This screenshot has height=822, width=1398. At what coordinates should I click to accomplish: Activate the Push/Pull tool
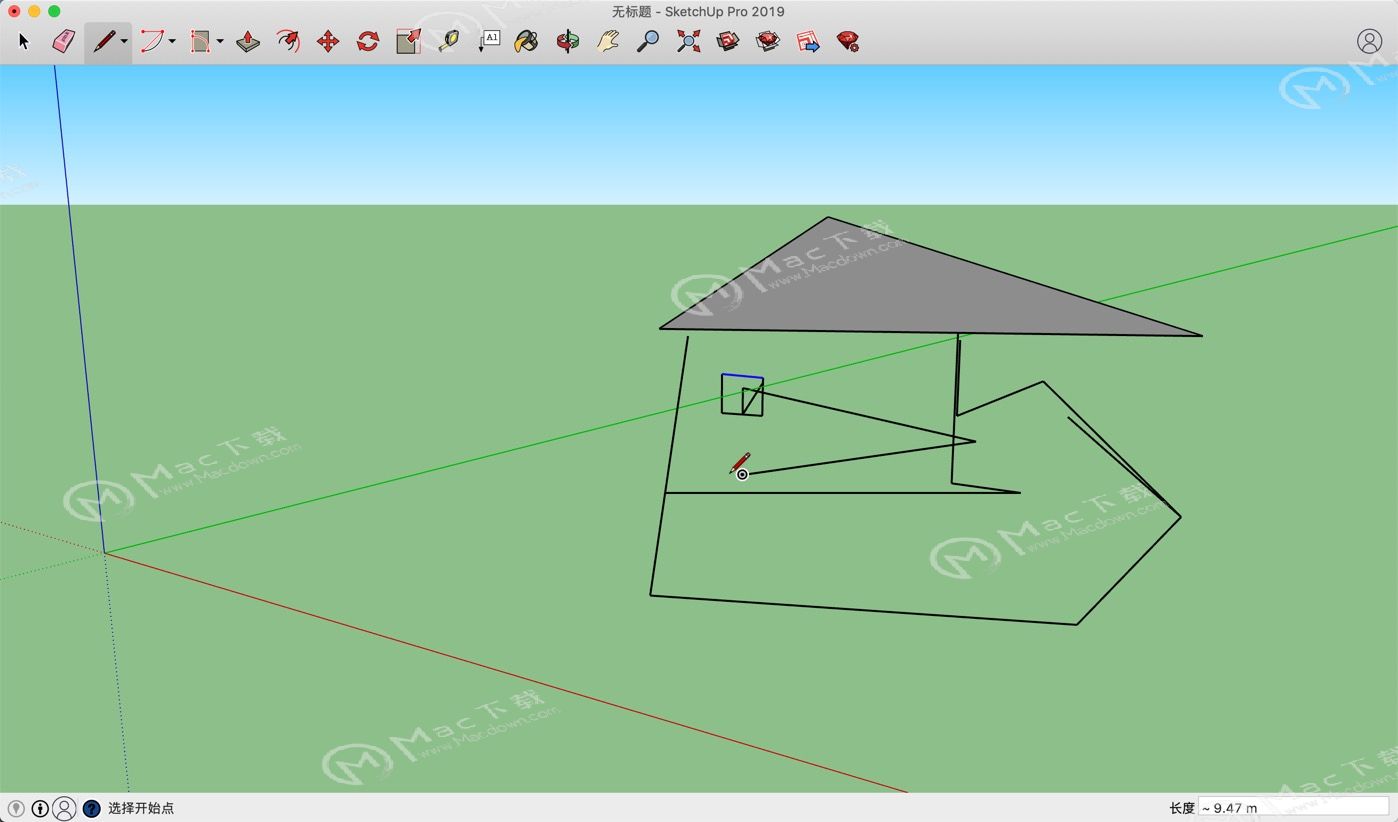pos(248,42)
